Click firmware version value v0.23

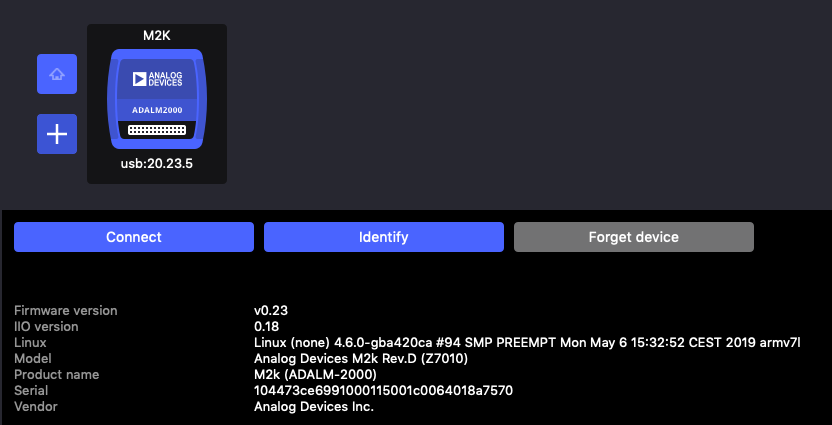coord(271,310)
